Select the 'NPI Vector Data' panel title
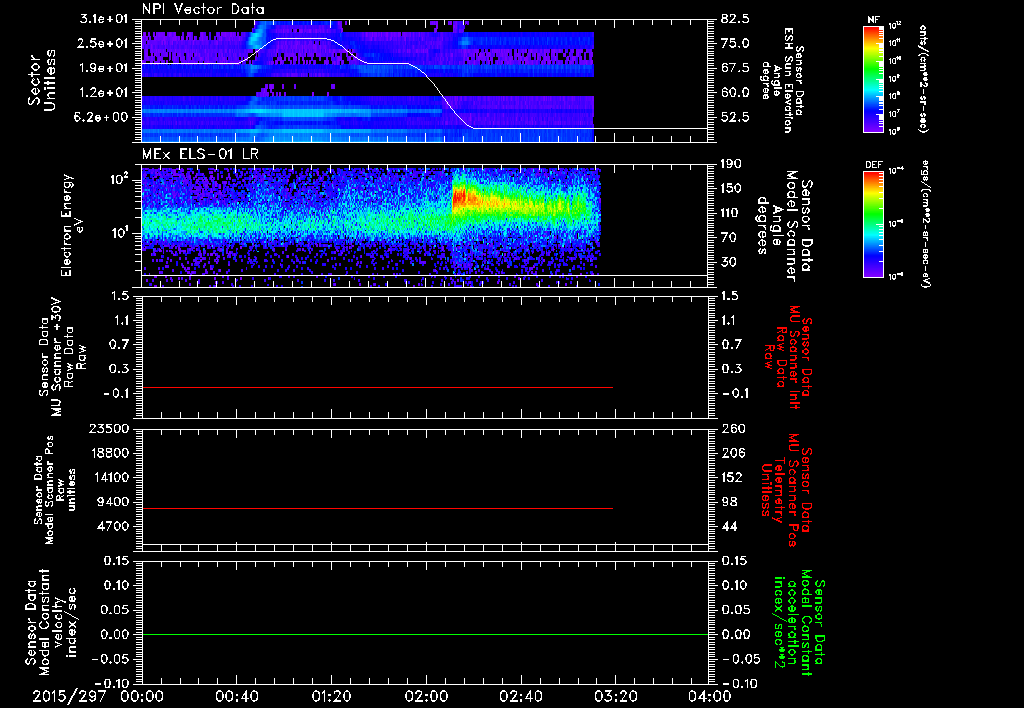The height and width of the screenshot is (708, 1024). point(203,9)
